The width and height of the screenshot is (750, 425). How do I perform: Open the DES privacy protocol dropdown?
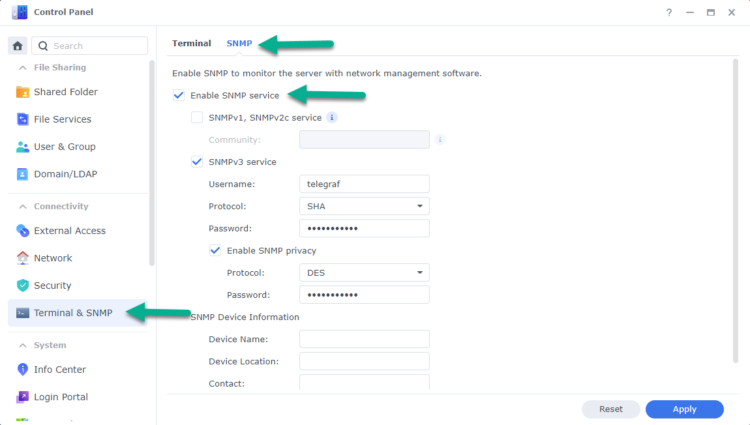[x=364, y=273]
